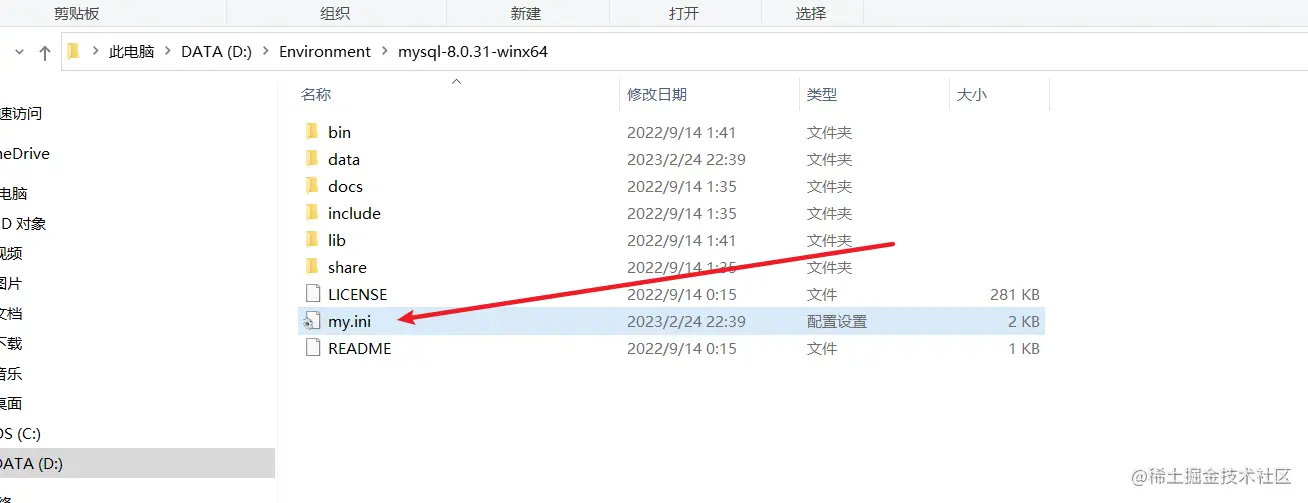Select the lib folder icon

click(x=312, y=240)
